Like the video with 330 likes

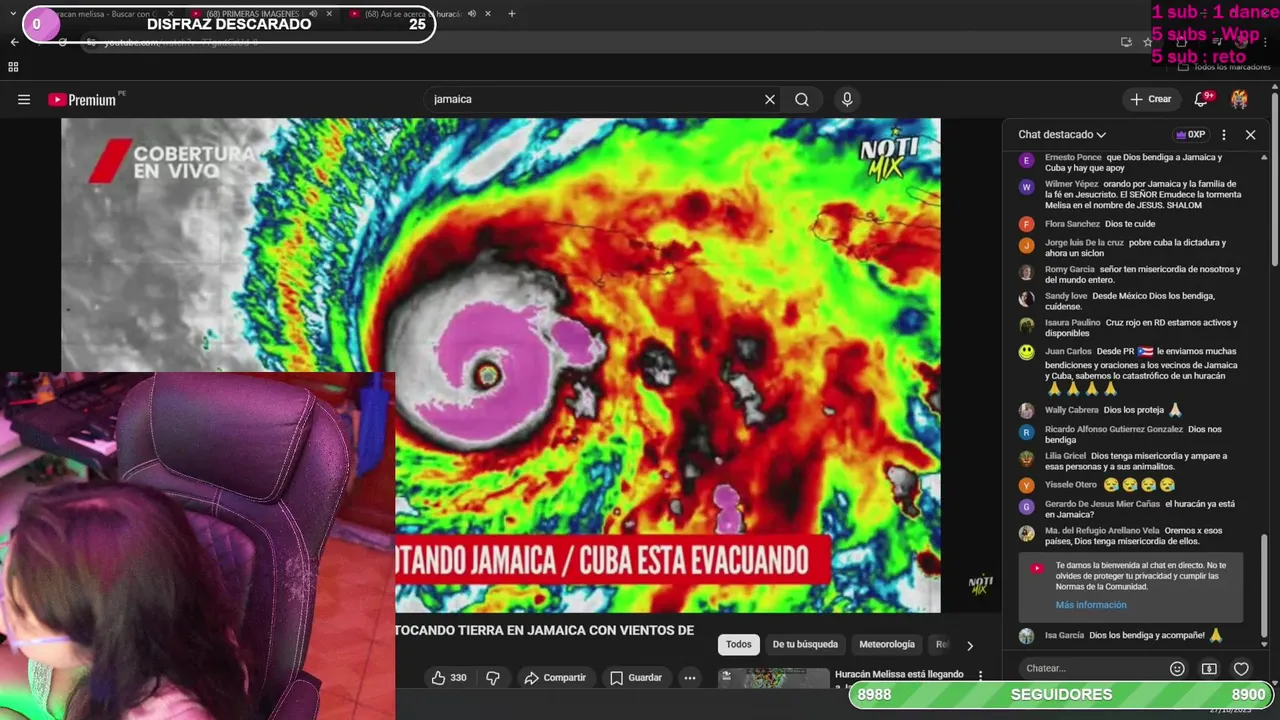tap(449, 677)
